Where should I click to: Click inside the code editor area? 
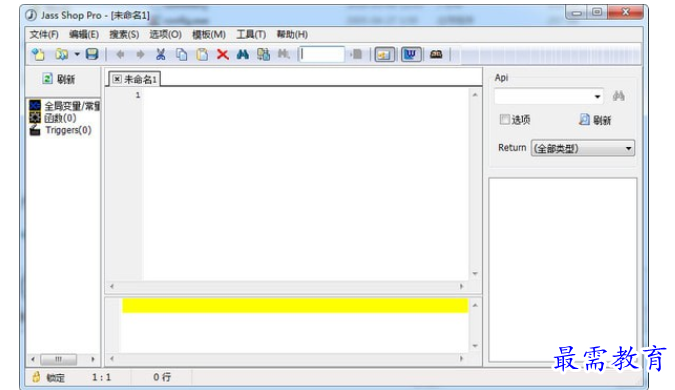point(306,185)
